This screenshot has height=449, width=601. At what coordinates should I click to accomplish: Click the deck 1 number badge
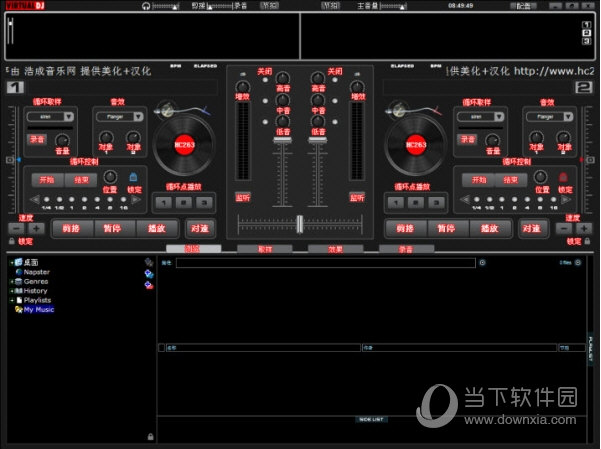coord(15,87)
